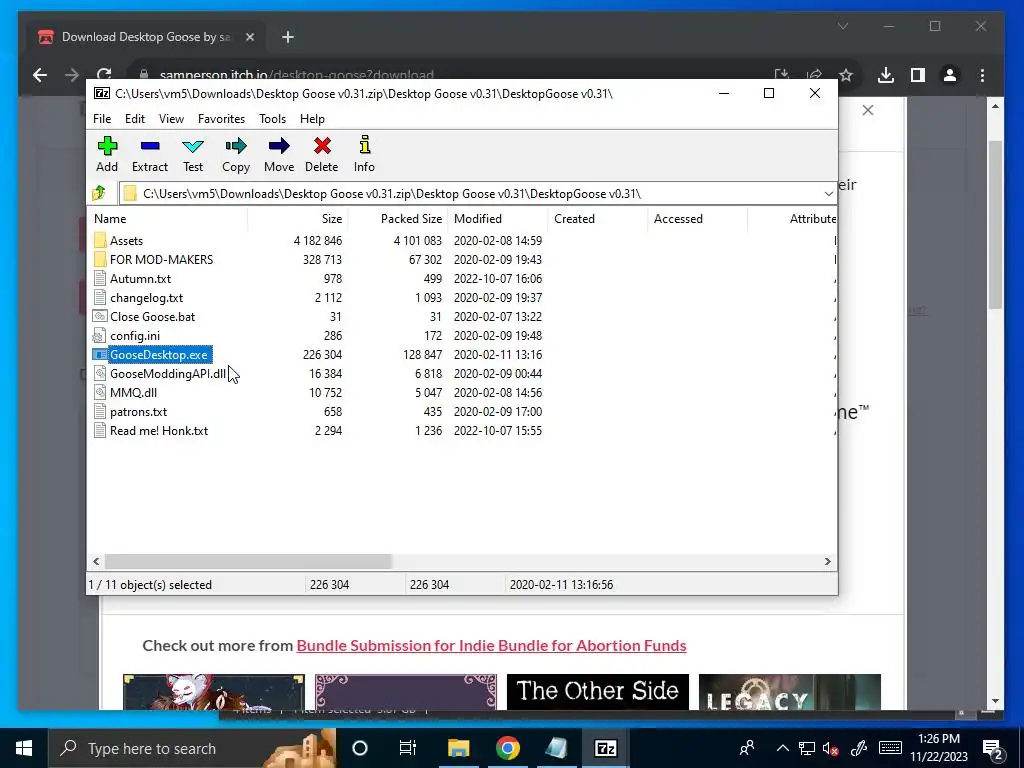Click the Cortana circle on taskbar
The width and height of the screenshot is (1024, 768).
[x=360, y=748]
